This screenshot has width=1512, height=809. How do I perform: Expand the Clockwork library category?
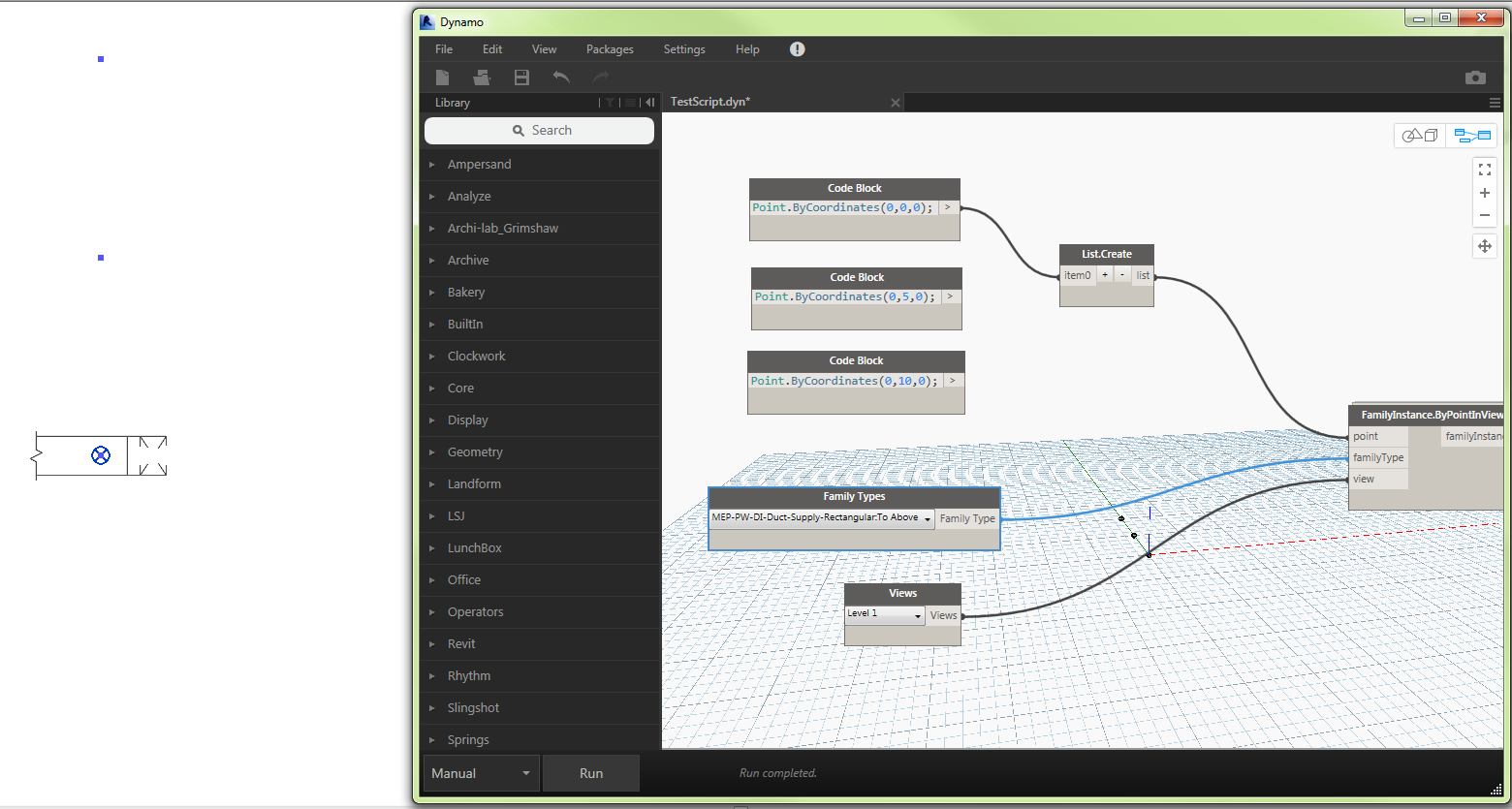pos(541,357)
